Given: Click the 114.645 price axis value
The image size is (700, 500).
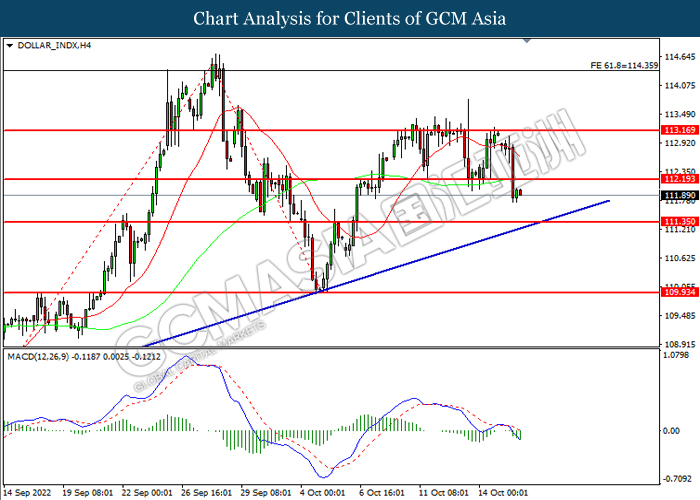Looking at the screenshot, I should (x=680, y=57).
